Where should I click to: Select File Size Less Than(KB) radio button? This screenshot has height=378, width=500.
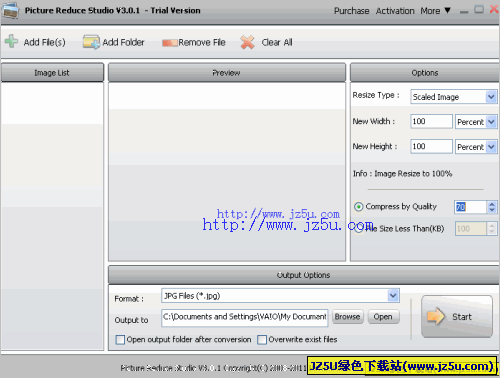(358, 228)
